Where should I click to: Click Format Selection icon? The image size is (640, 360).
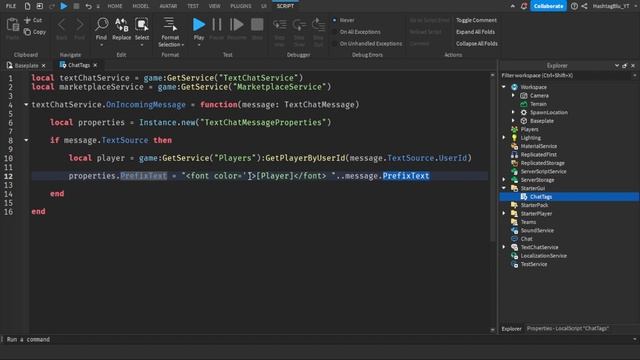point(170,24)
